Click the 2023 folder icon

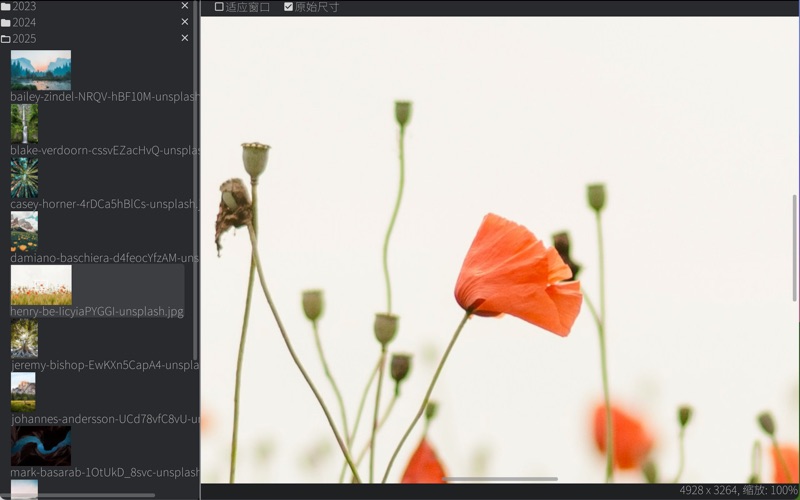click(6, 6)
